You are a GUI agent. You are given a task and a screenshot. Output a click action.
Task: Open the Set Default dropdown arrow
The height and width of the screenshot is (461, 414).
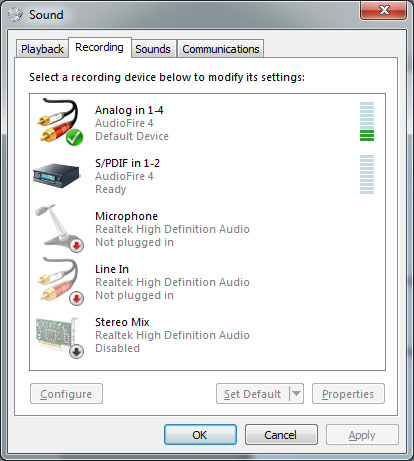[296, 394]
